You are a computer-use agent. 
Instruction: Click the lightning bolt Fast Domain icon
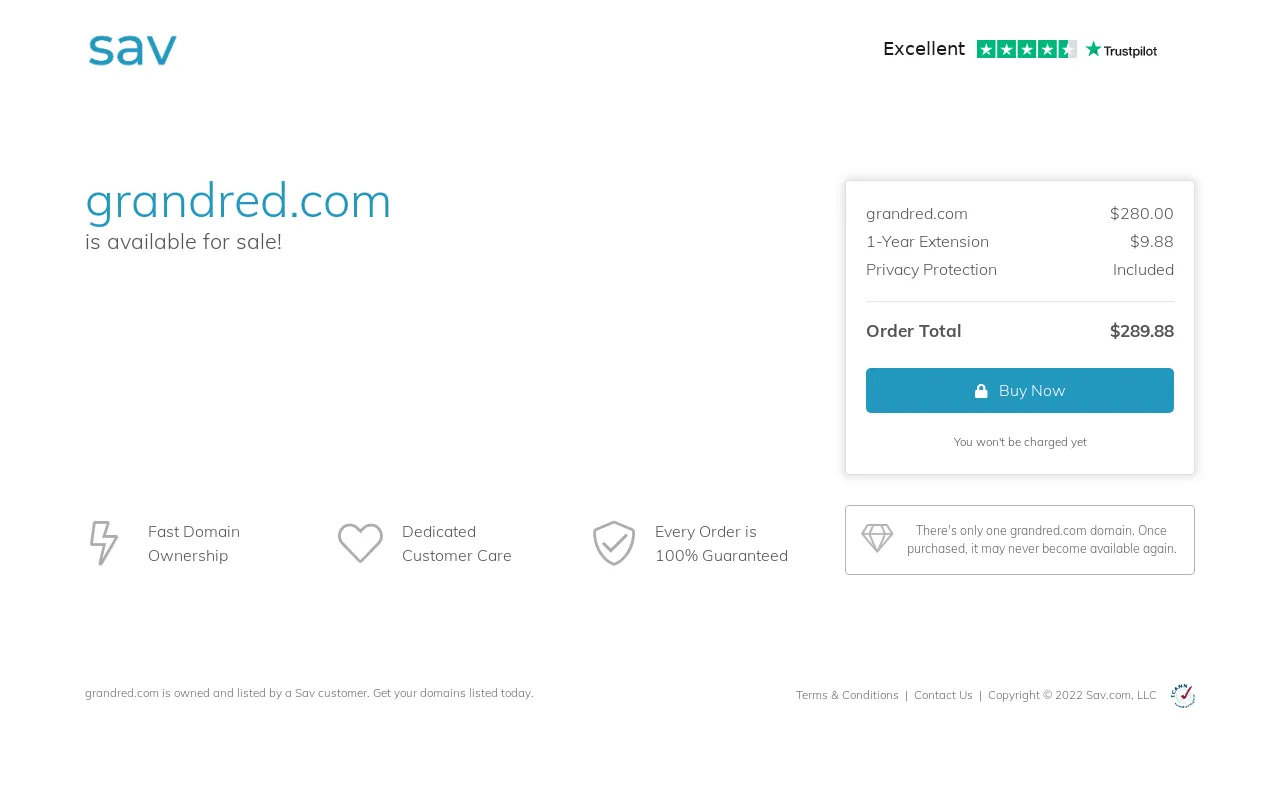click(103, 543)
